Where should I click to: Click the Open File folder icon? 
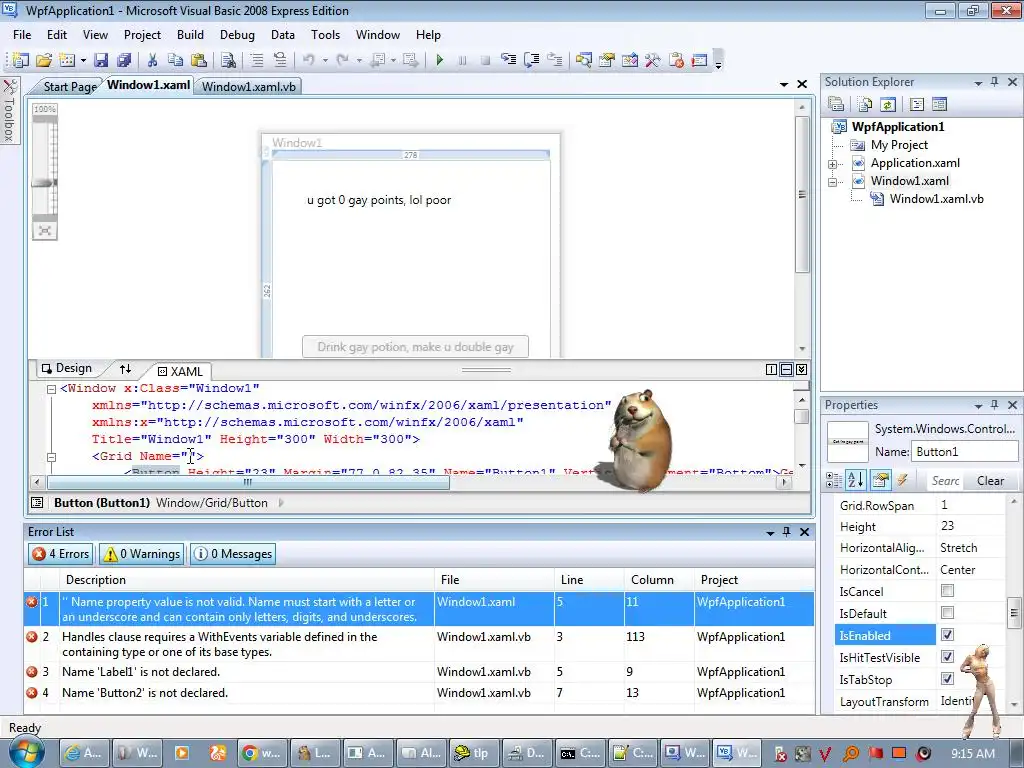click(x=44, y=60)
